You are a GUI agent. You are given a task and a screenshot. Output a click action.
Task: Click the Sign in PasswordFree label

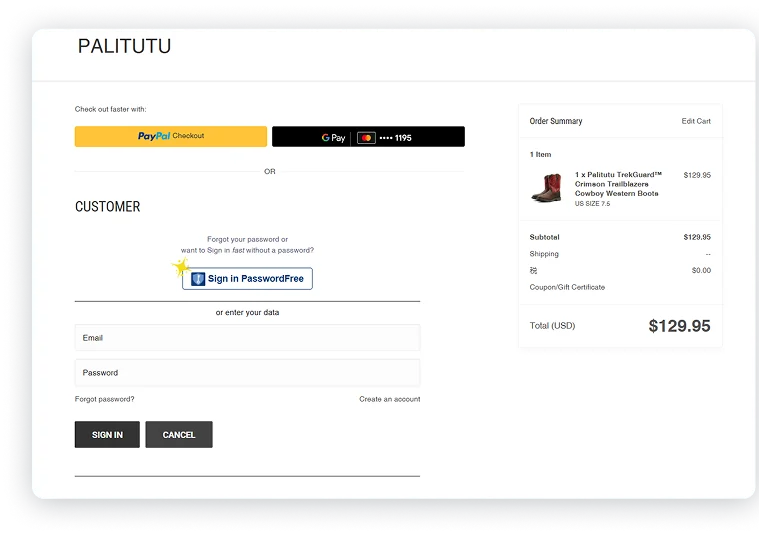coord(256,278)
